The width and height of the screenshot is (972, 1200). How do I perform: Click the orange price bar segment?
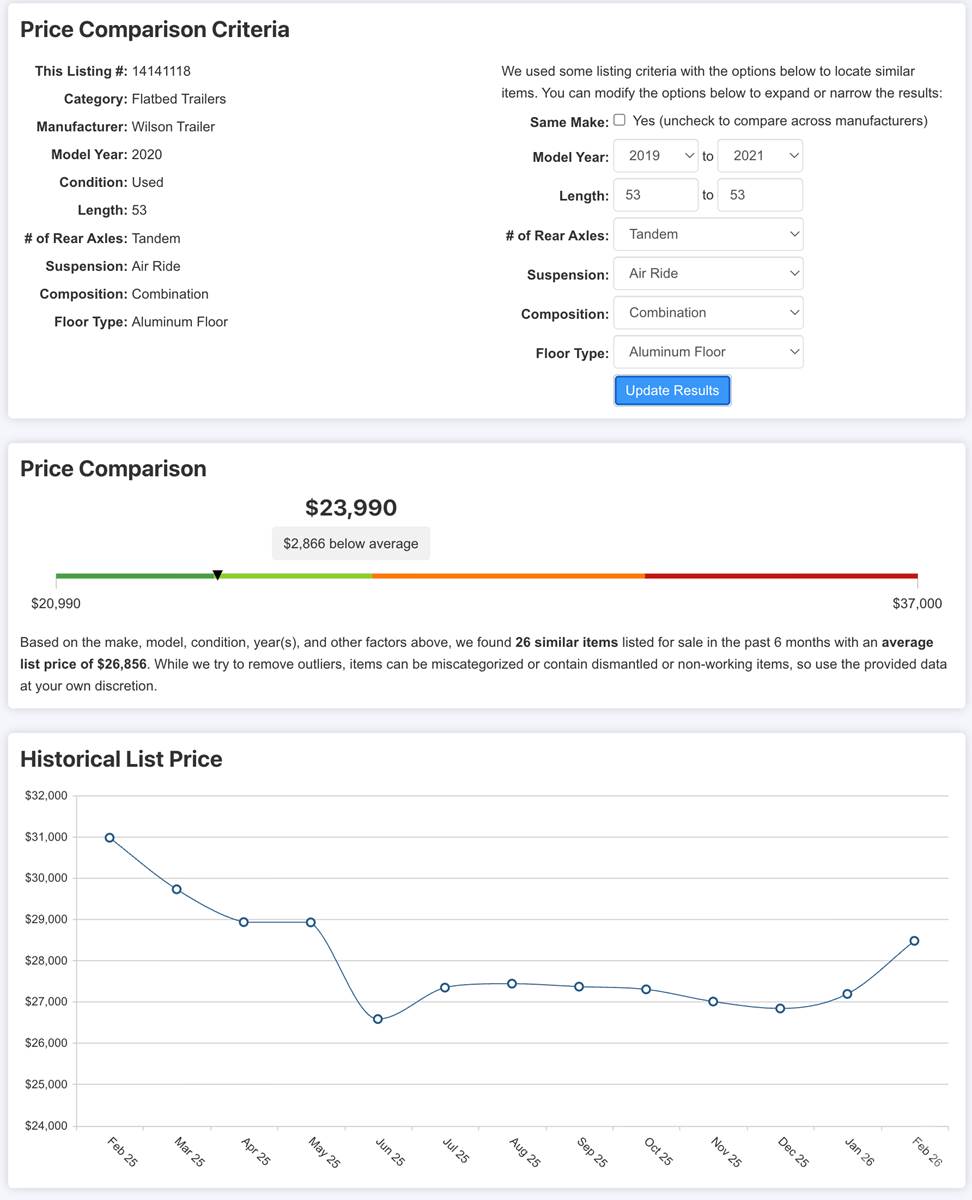508,576
